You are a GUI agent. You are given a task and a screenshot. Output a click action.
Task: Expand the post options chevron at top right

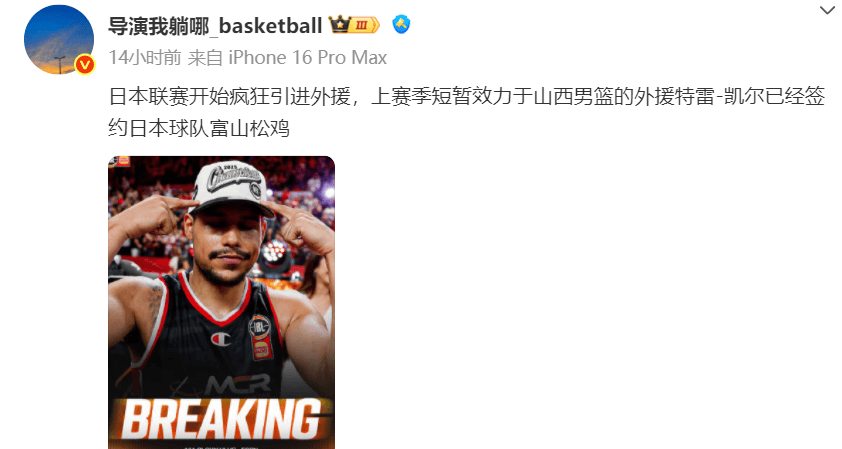pyautogui.click(x=829, y=10)
